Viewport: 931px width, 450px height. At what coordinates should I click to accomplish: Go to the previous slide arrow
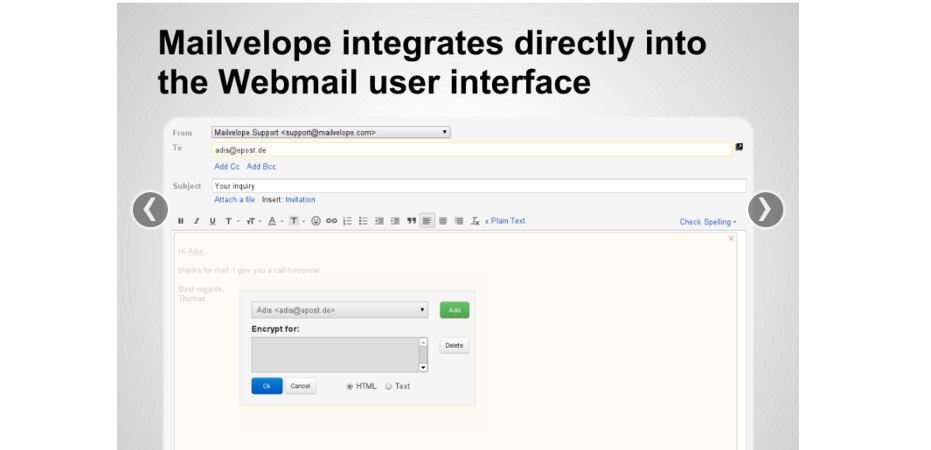[150, 209]
